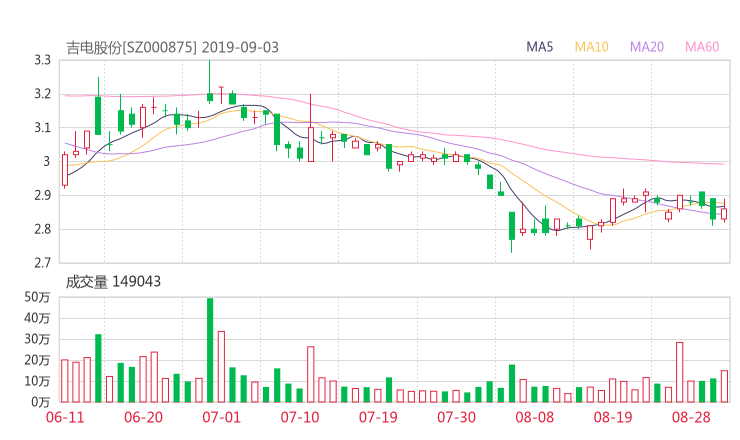This screenshot has height=440, width=740.
Task: Click the last red volume bar on the right
Action: 724,386
